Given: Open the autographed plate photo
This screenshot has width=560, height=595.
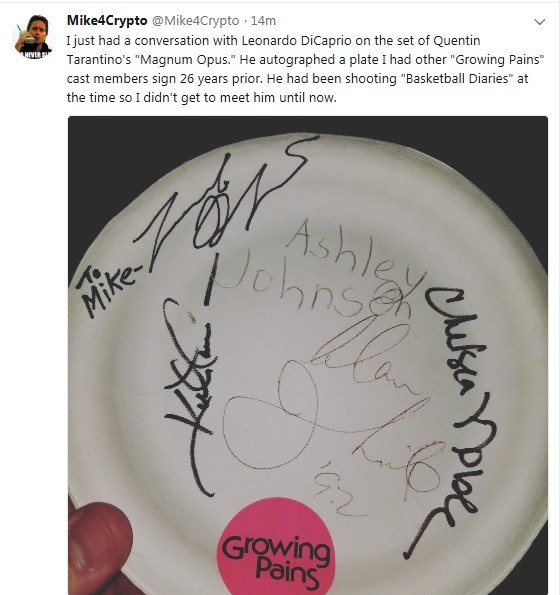Looking at the screenshot, I should 308,355.
